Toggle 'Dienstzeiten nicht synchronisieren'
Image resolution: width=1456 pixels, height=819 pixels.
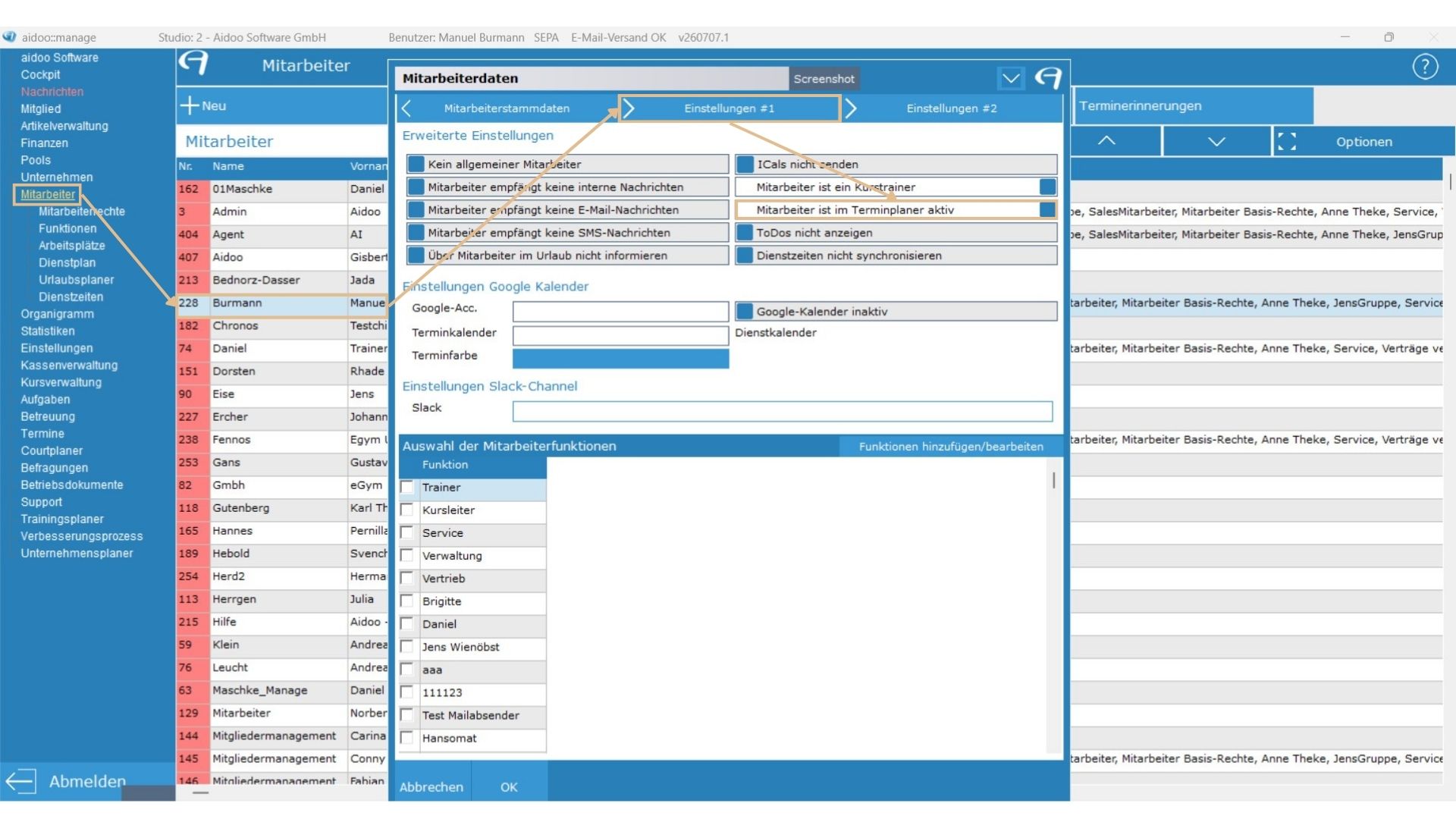[896, 256]
